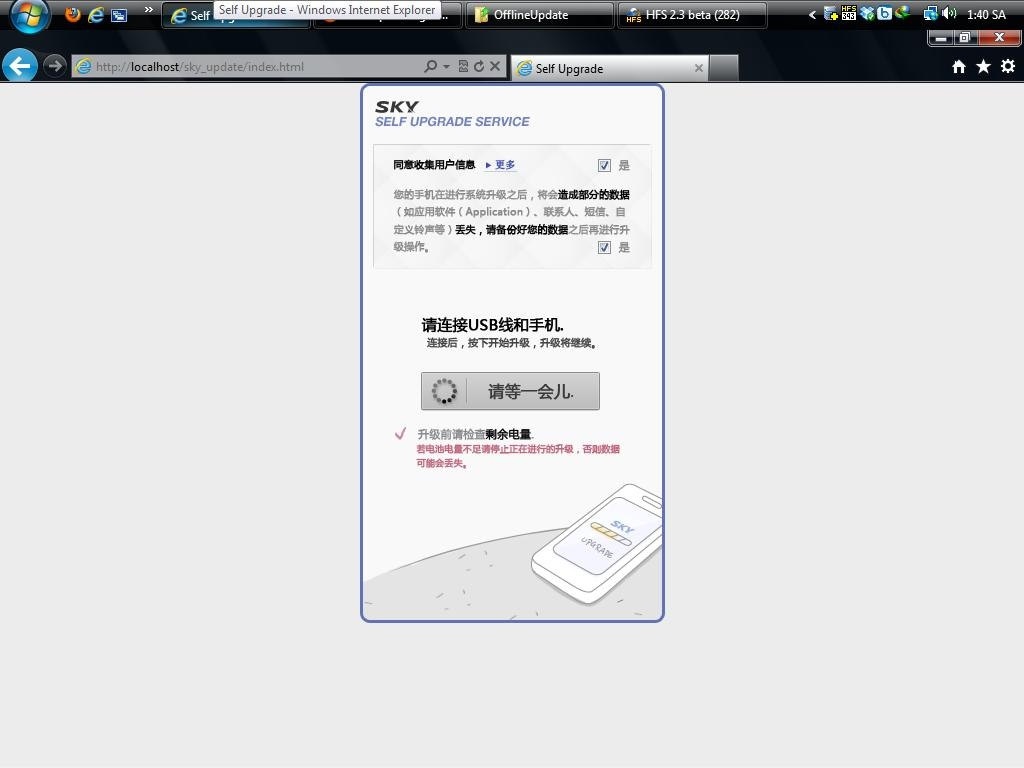The image size is (1024, 768).
Task: Switch to HFS 2.3 beta taskbar window
Action: click(692, 14)
